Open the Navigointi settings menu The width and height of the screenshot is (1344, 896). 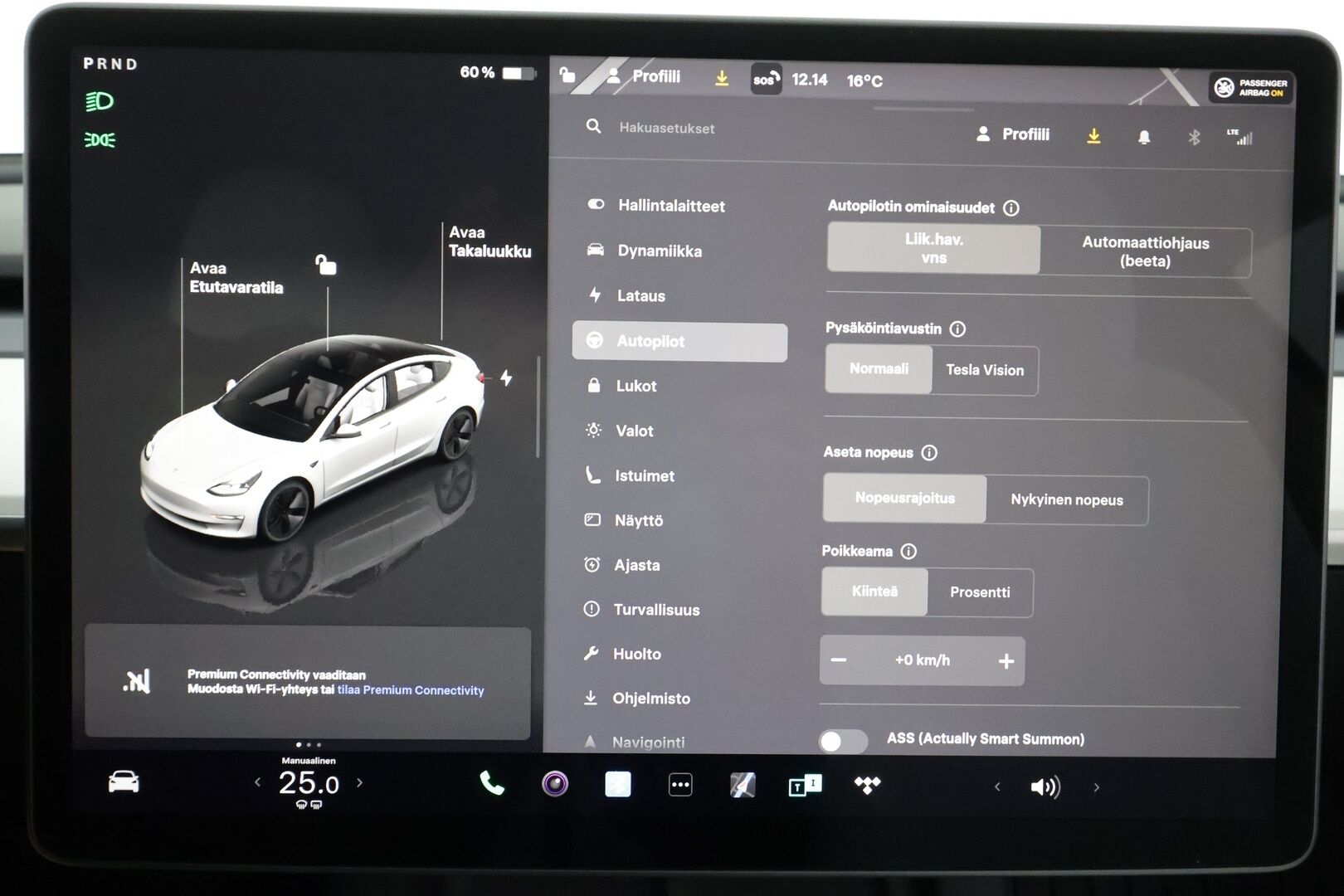(635, 743)
